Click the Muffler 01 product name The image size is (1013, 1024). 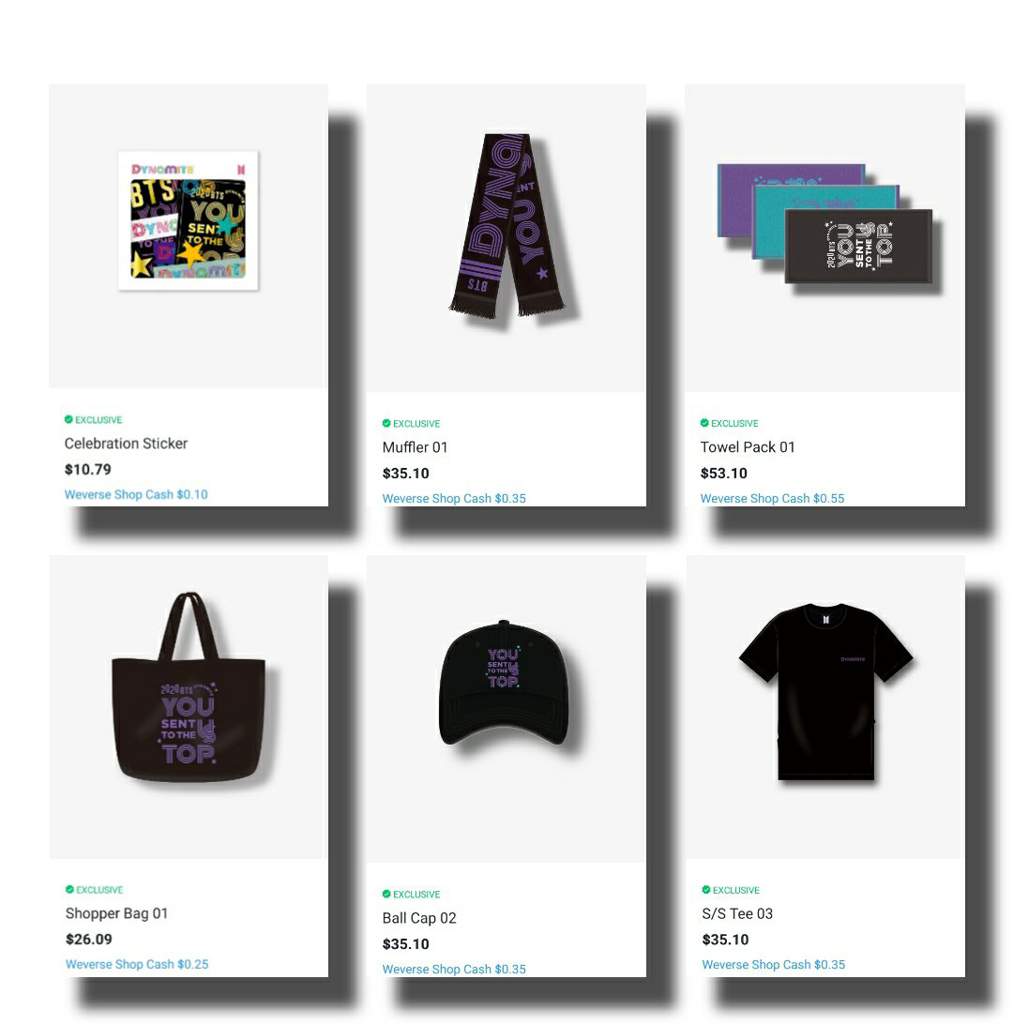point(415,447)
